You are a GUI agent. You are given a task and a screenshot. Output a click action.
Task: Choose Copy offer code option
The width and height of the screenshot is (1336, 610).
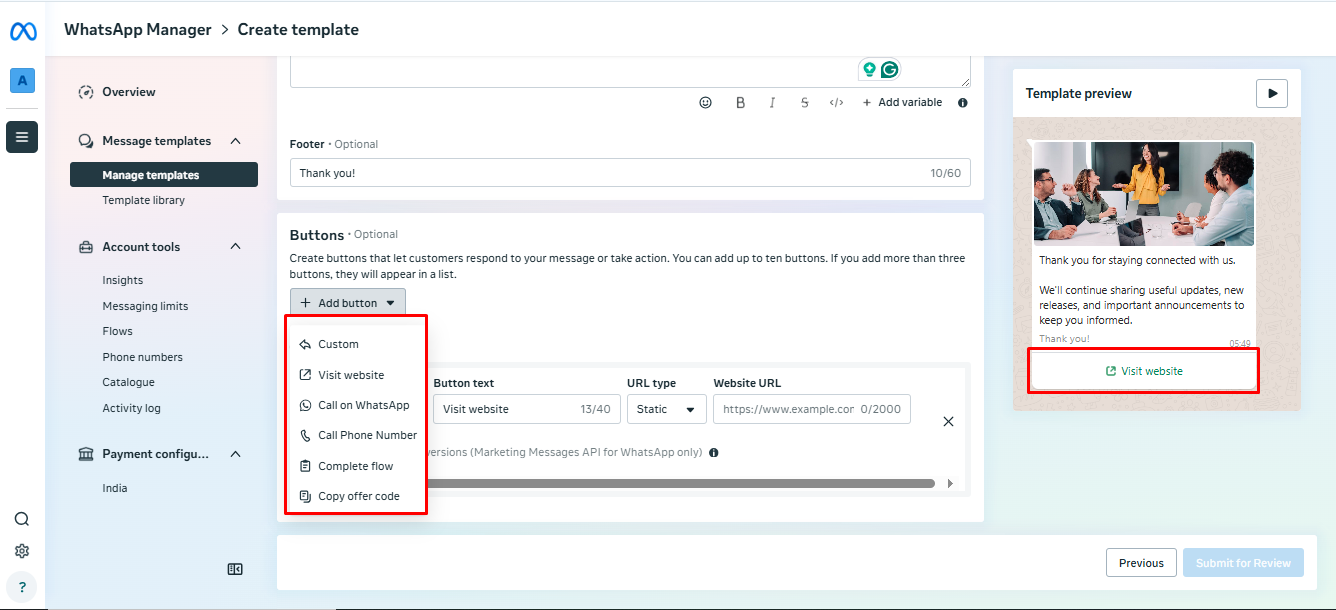point(356,496)
